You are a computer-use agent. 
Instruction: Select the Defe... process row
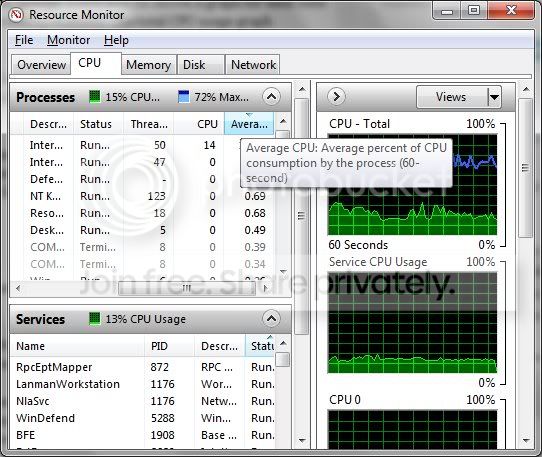(x=143, y=179)
